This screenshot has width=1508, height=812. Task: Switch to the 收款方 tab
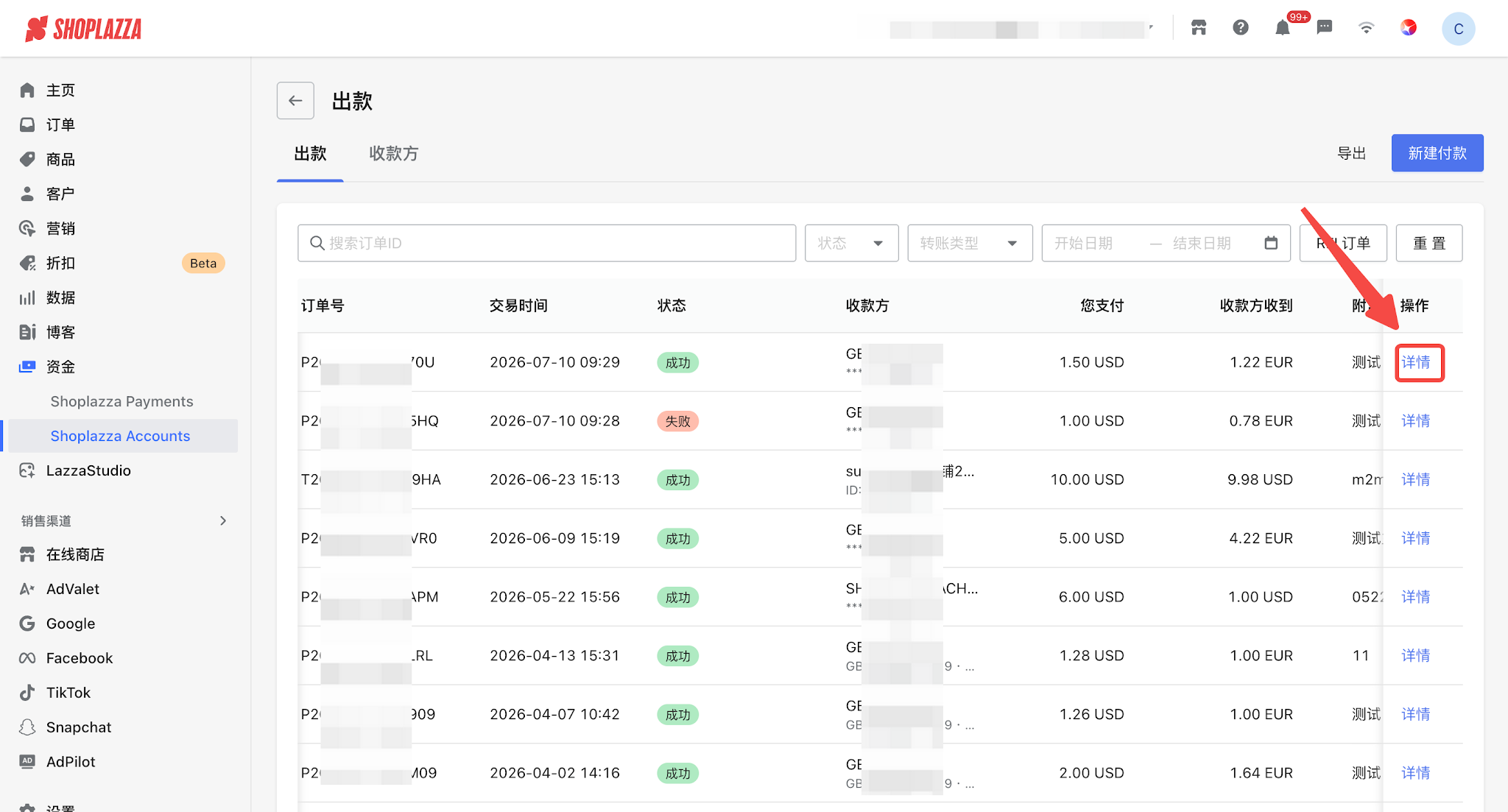tap(394, 154)
